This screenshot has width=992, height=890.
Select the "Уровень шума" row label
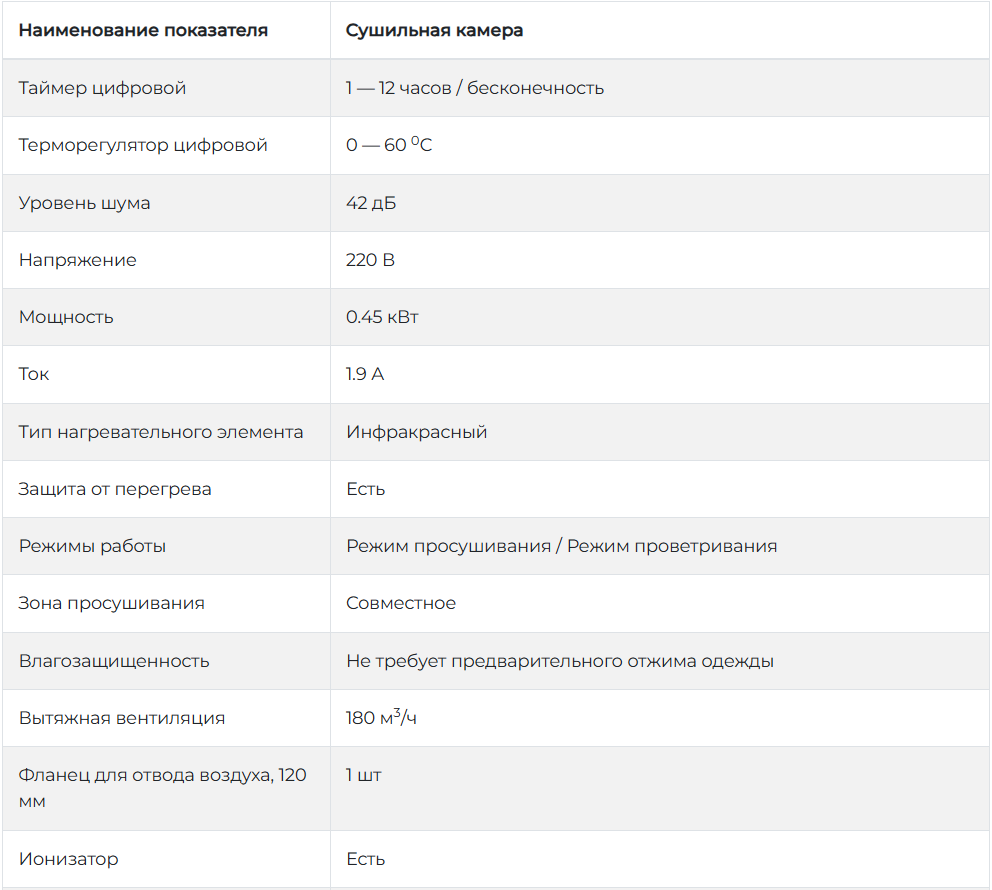click(x=84, y=203)
